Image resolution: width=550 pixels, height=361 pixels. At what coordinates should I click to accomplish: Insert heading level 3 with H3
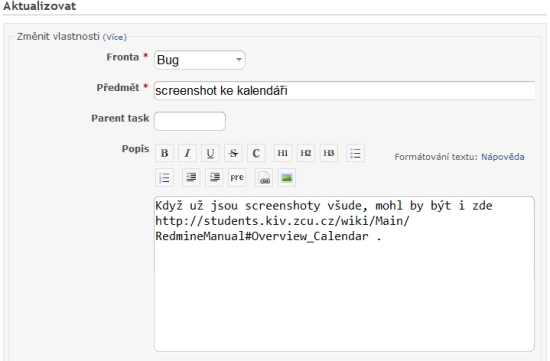[x=329, y=153]
